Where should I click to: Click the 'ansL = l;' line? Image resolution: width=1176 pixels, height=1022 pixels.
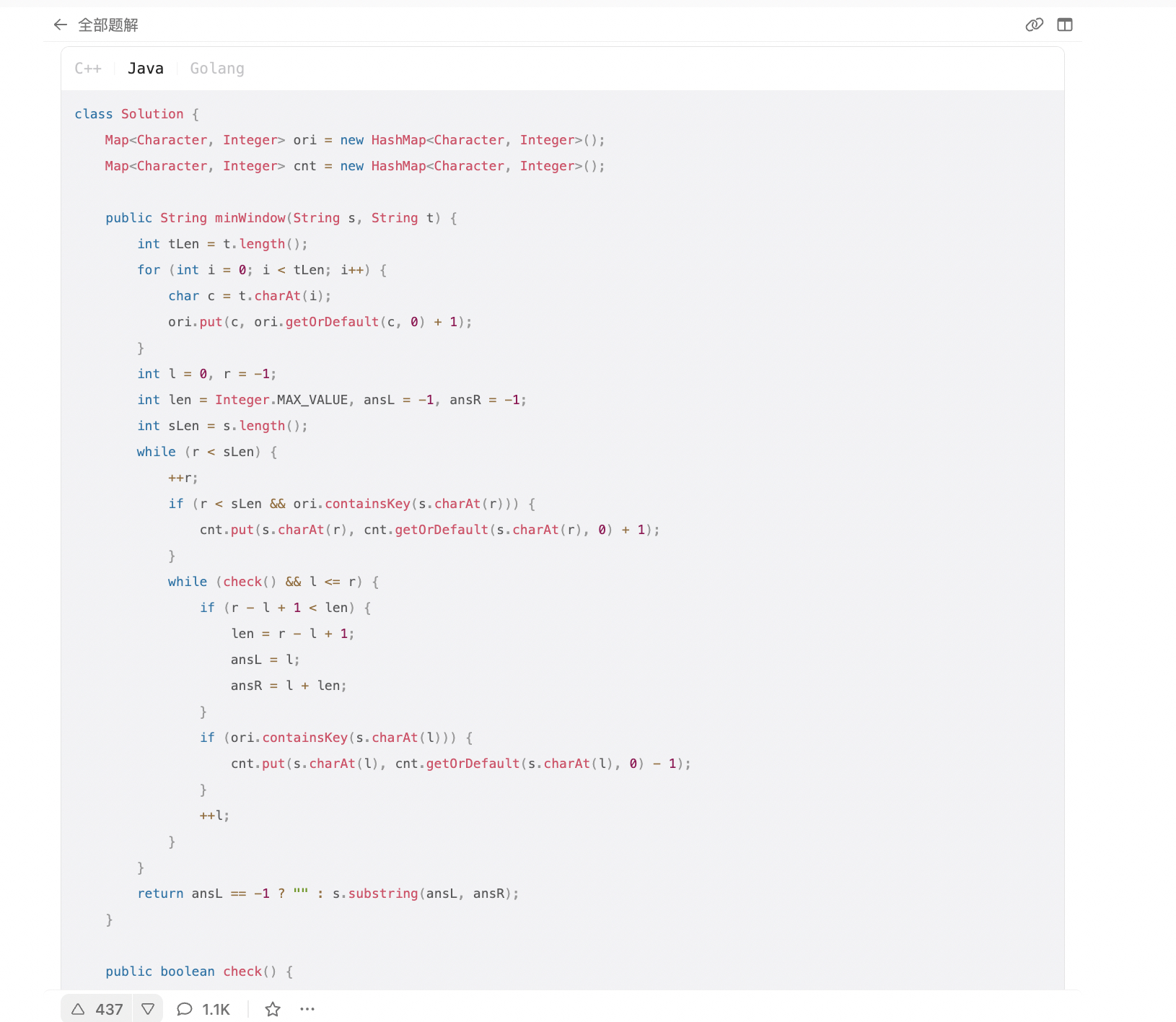tap(265, 660)
